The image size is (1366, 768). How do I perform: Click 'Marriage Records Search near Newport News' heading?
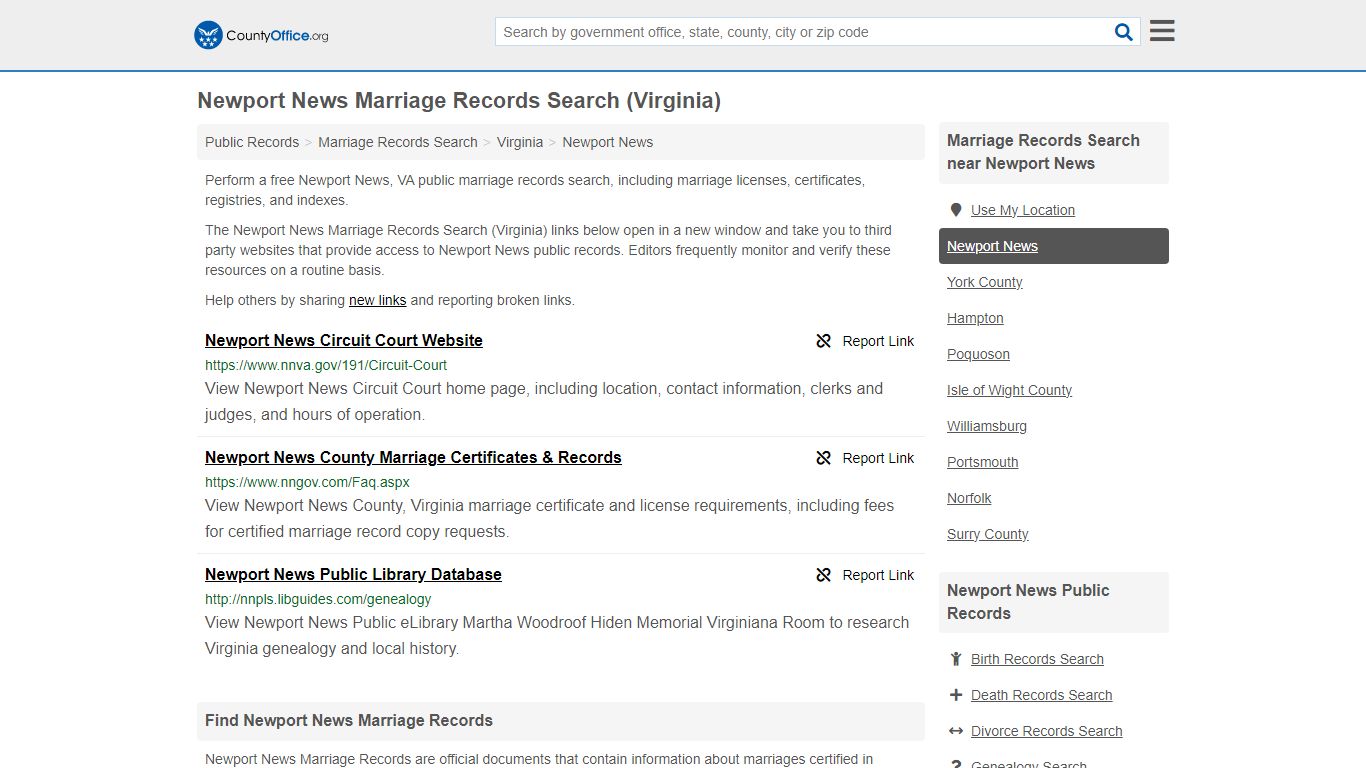[1043, 152]
